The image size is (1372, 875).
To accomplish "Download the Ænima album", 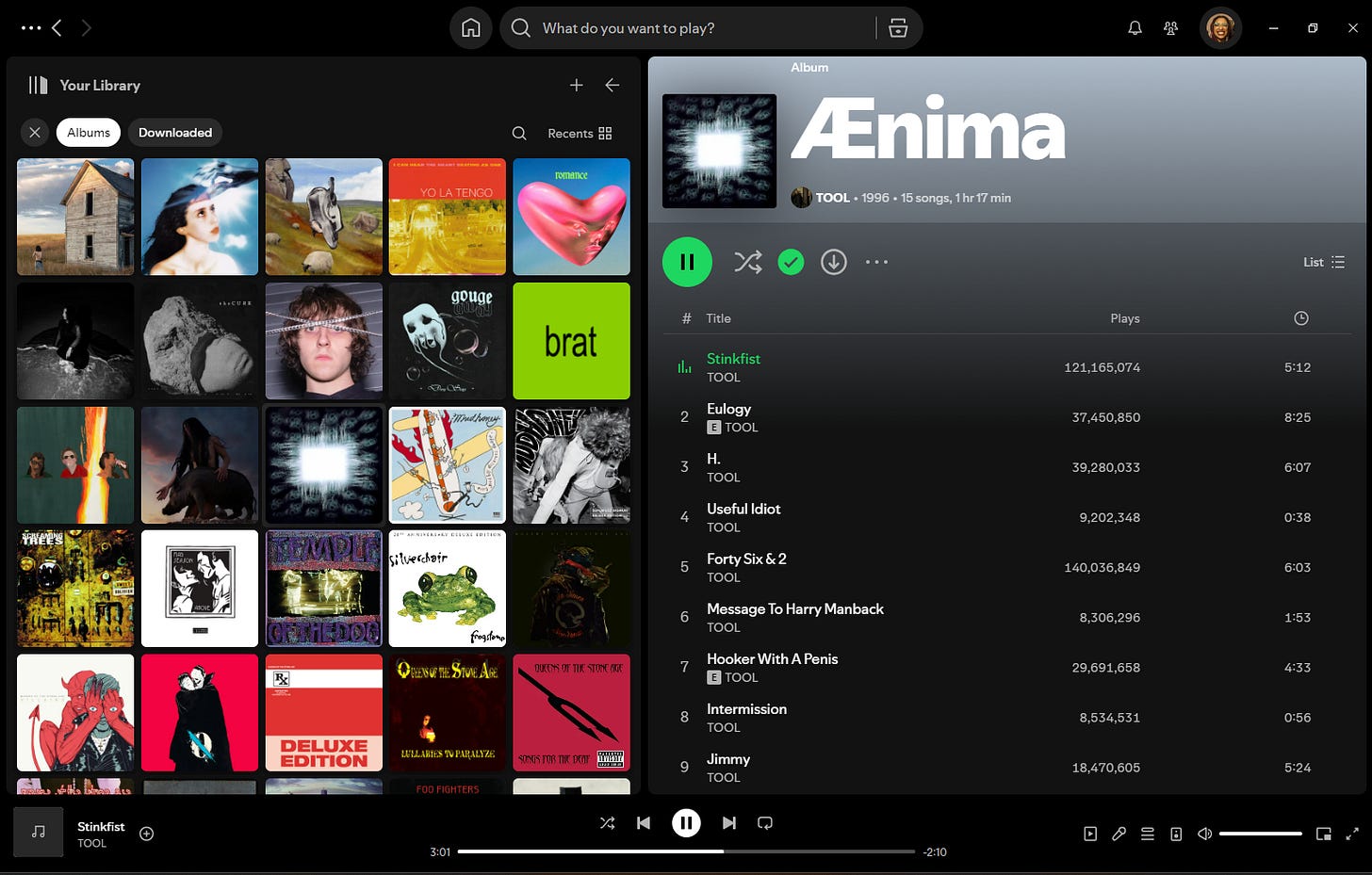I will click(x=834, y=262).
